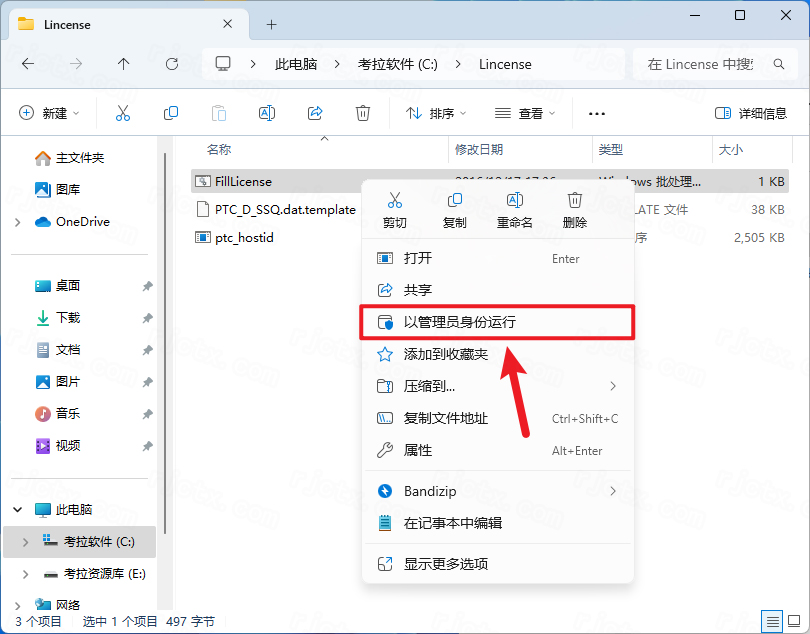810x634 pixels.
Task: Collapse the 此电脑 tree node
Action: 18,509
